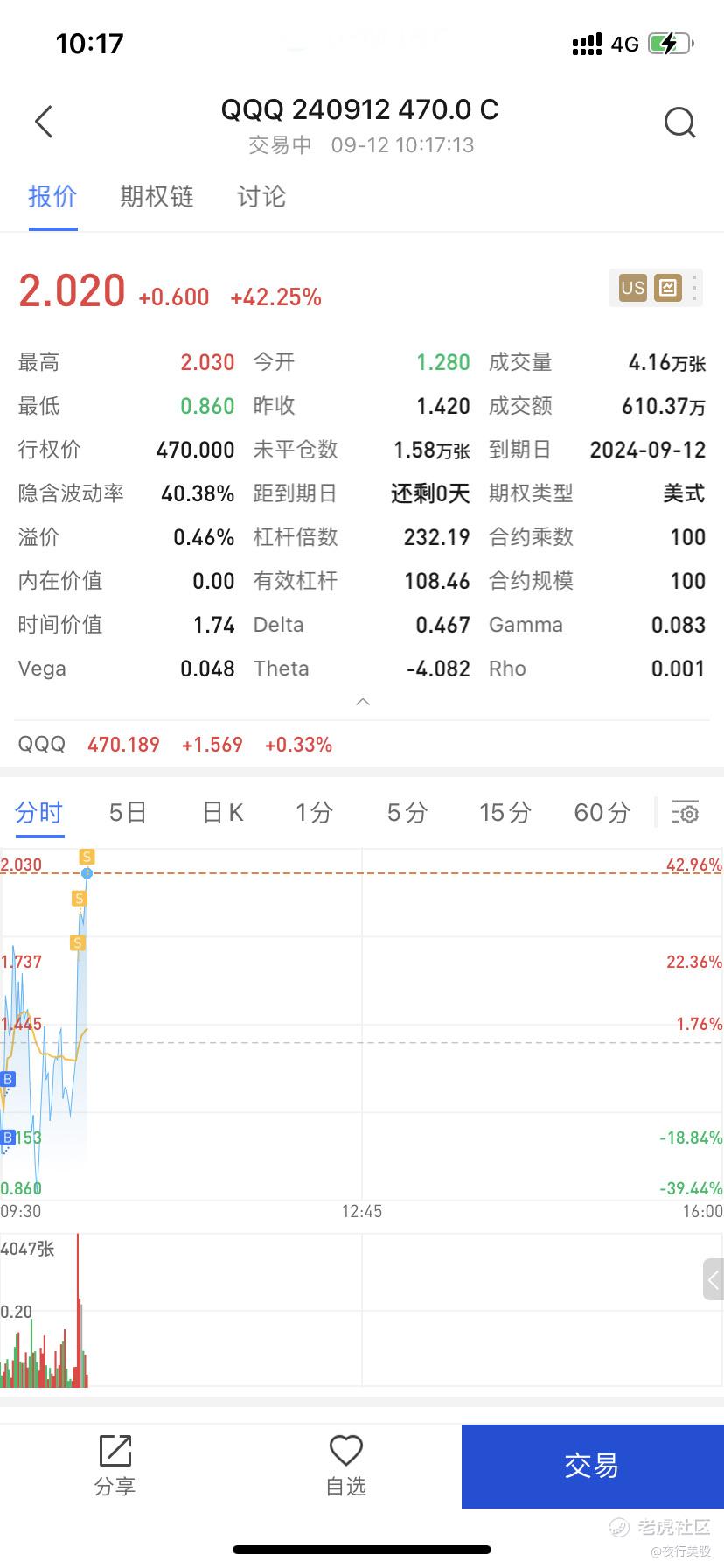Tap the 未平仓数 value 1.58万张
Viewport: 724px width, 1568px height.
[432, 450]
